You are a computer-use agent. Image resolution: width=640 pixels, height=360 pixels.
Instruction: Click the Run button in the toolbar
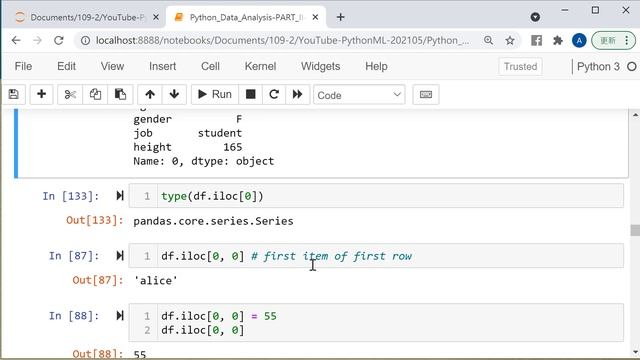(x=215, y=95)
